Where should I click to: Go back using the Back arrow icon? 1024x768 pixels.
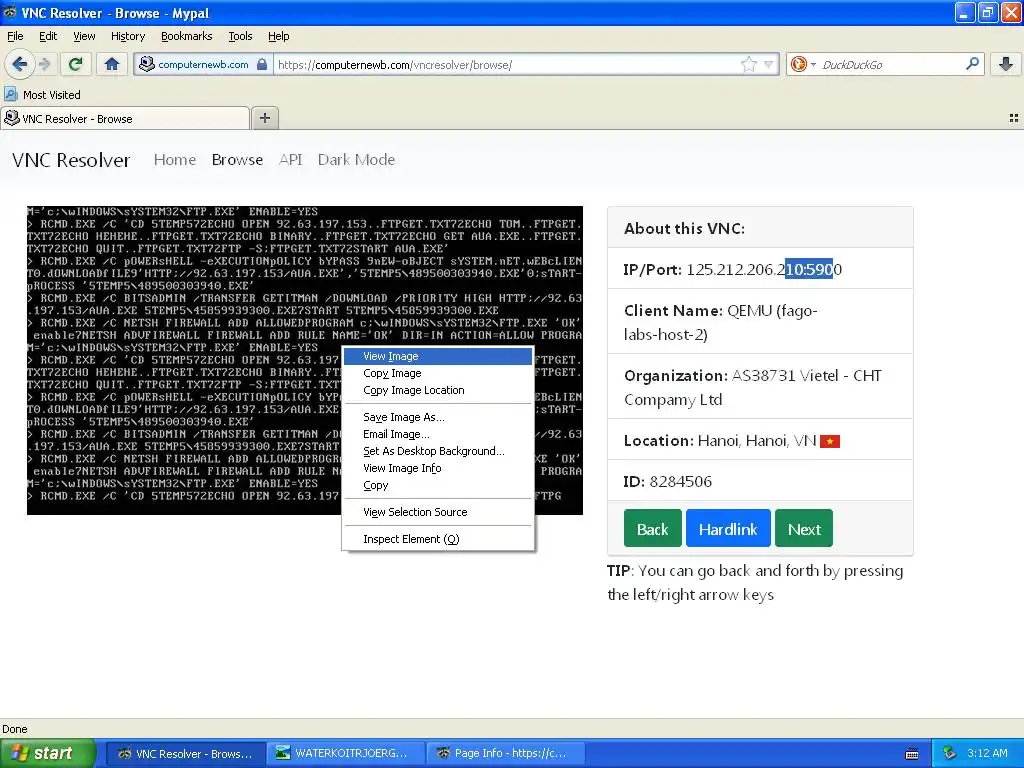20,64
